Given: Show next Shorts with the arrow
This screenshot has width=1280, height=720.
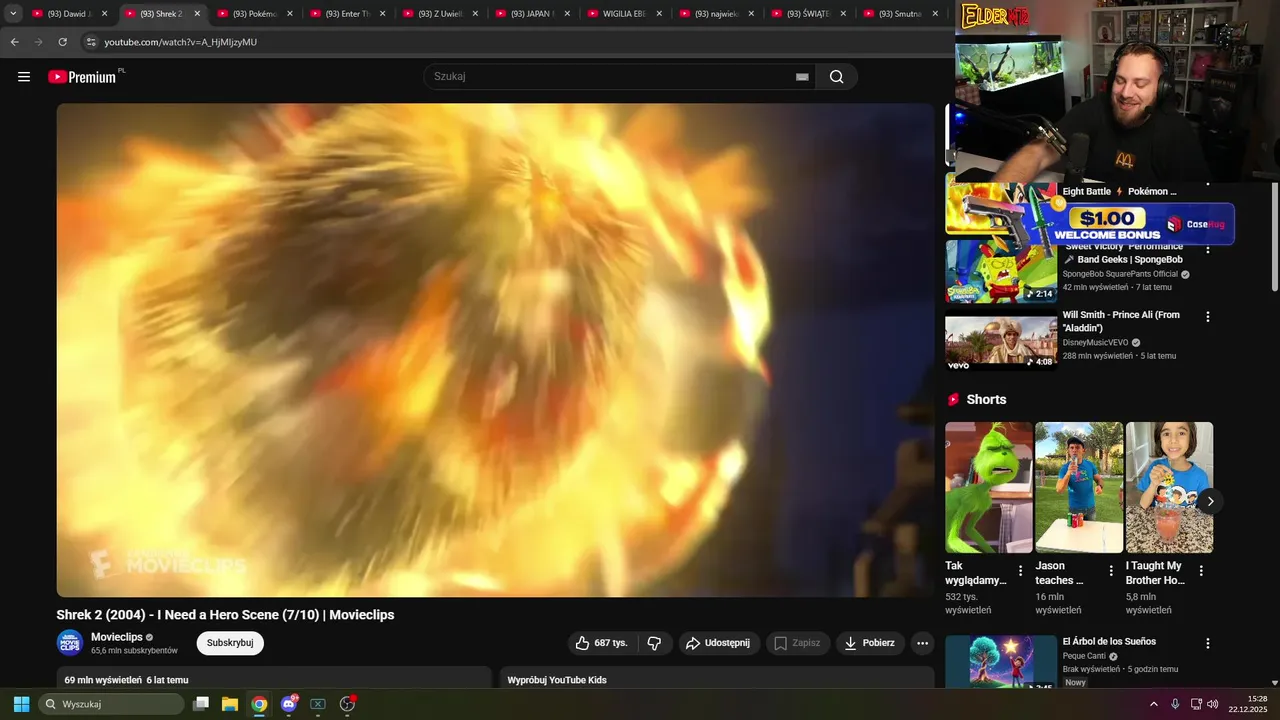Looking at the screenshot, I should [x=1210, y=501].
